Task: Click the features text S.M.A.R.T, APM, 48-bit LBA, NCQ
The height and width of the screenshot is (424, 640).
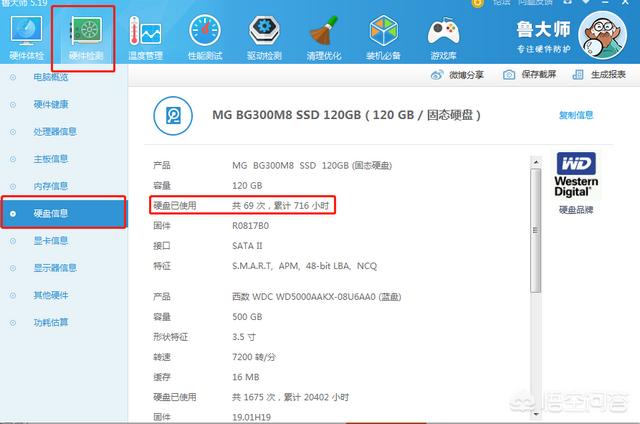Action: pos(304,266)
